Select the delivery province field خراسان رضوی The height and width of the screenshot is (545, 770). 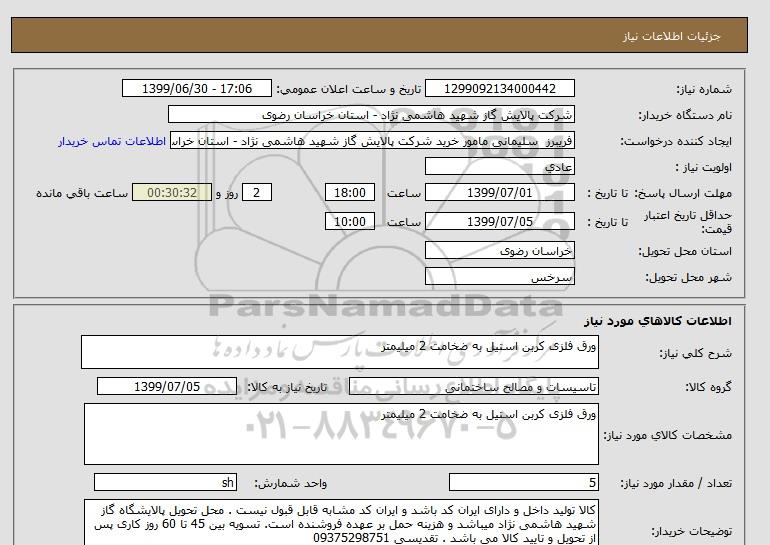499,250
